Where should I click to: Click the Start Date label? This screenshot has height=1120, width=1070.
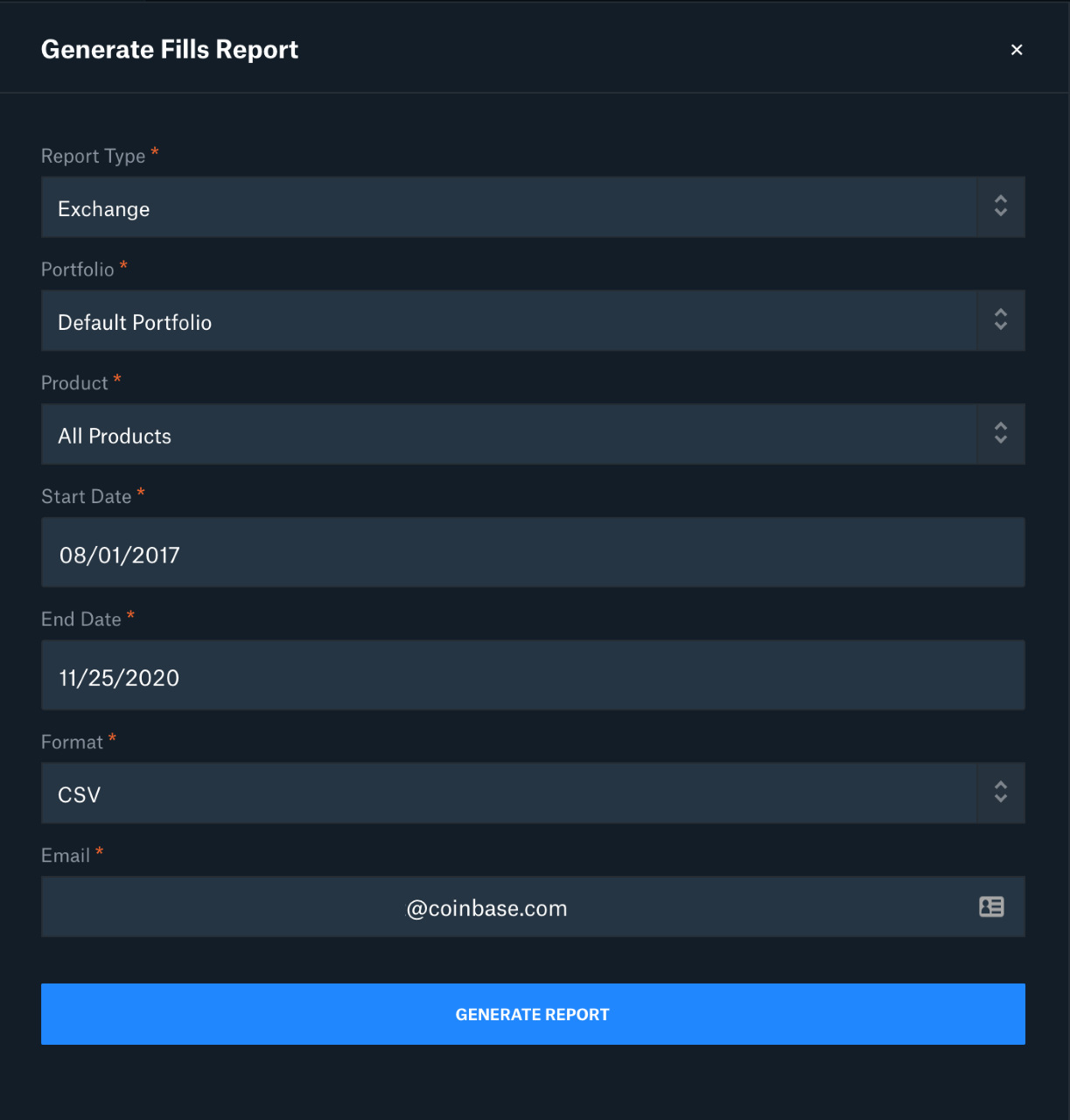pos(87,497)
